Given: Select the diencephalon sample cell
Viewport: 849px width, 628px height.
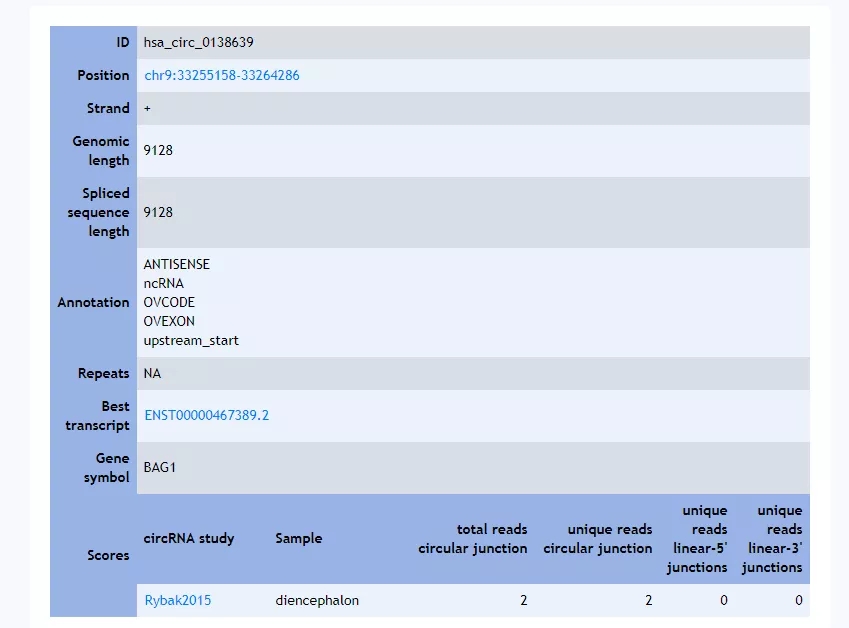Looking at the screenshot, I should coord(317,600).
